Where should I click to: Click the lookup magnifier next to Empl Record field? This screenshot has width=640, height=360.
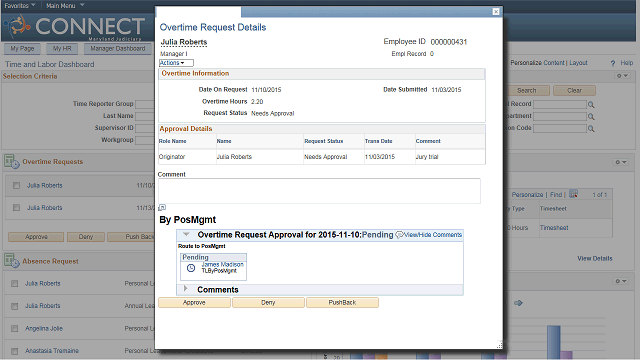(x=591, y=104)
